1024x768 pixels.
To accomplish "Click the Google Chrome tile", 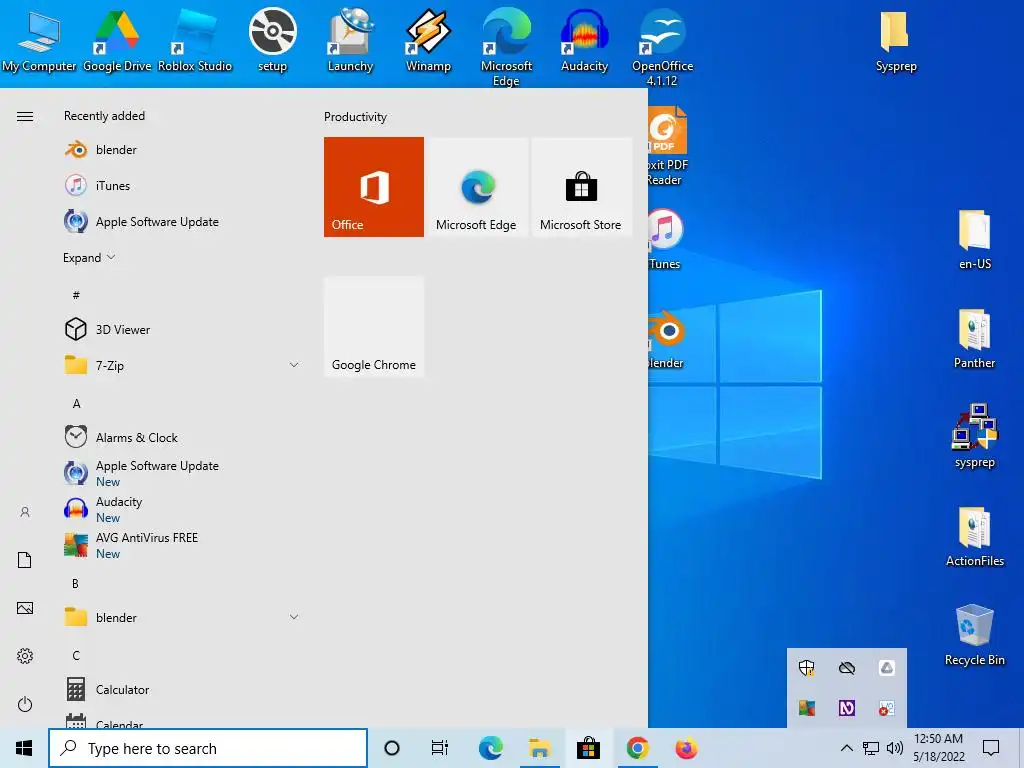I will point(374,327).
